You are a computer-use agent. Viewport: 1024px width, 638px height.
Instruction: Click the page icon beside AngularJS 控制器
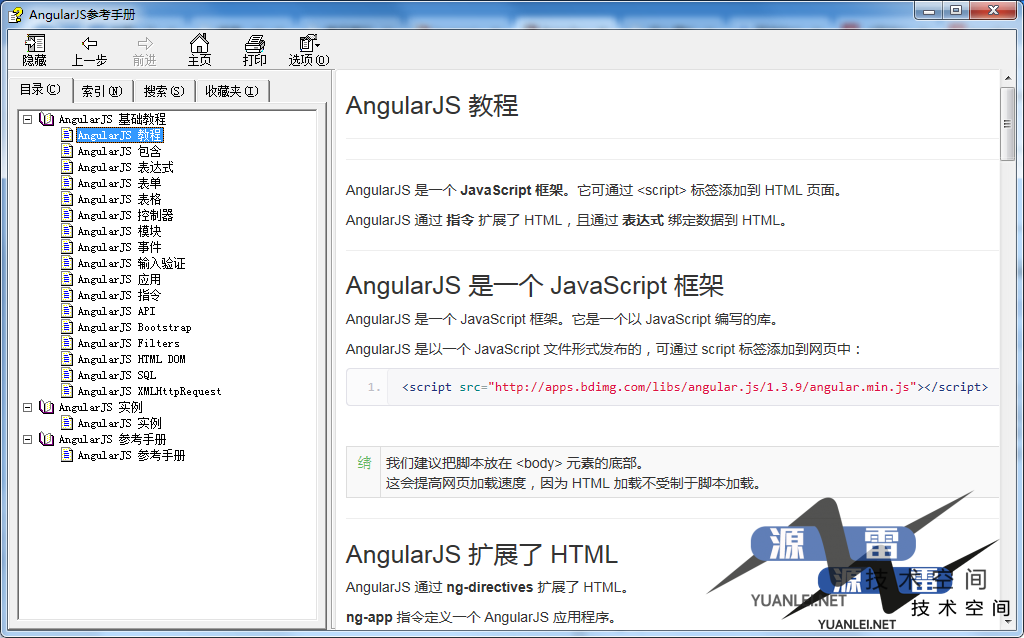pyautogui.click(x=67, y=215)
